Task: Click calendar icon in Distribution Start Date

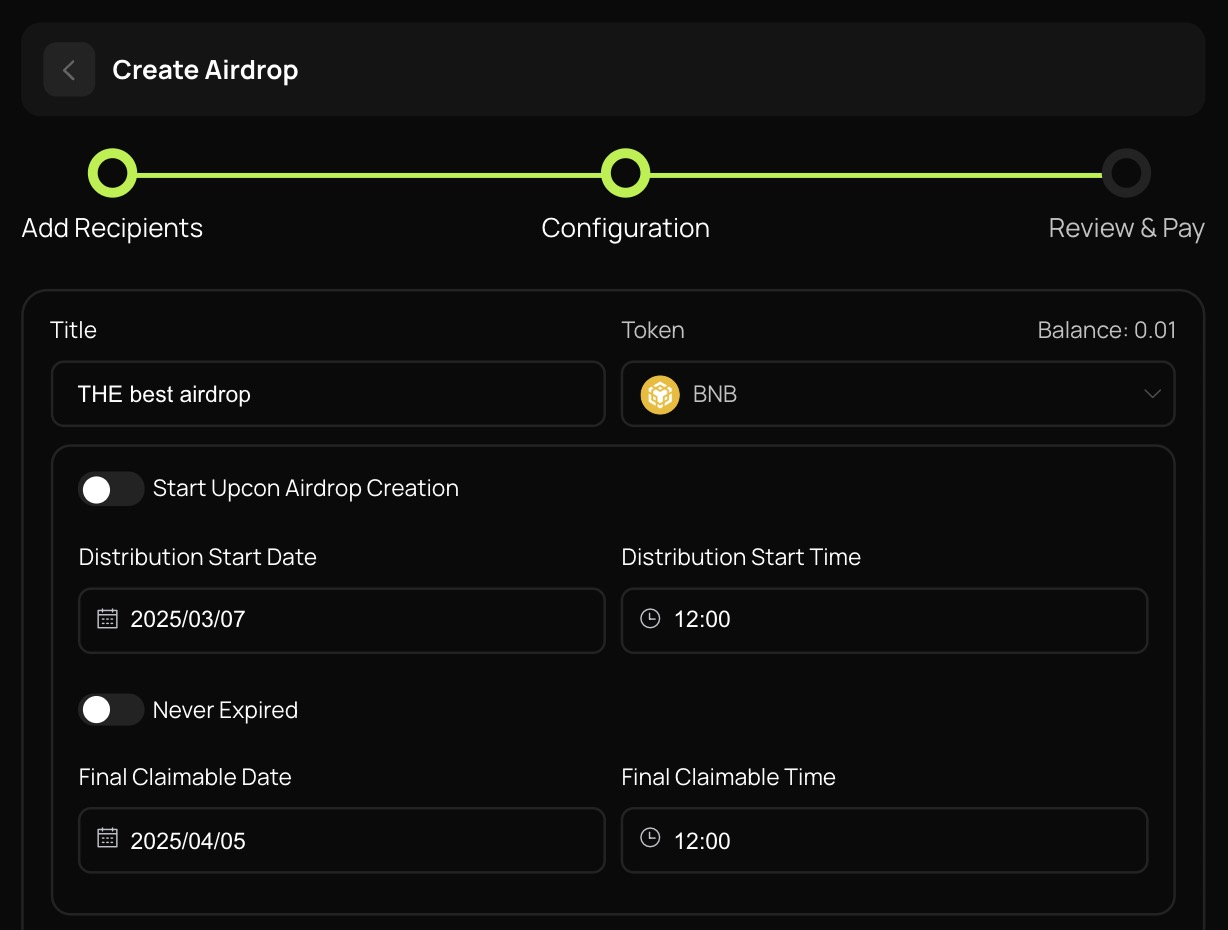Action: point(107,619)
